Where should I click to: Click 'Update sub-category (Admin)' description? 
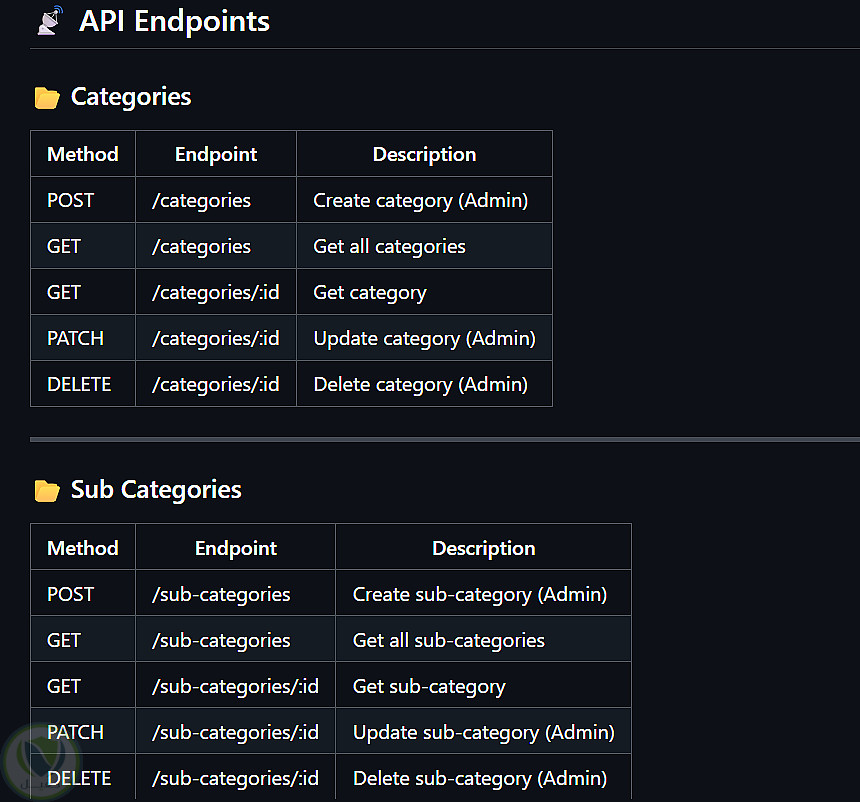[483, 732]
